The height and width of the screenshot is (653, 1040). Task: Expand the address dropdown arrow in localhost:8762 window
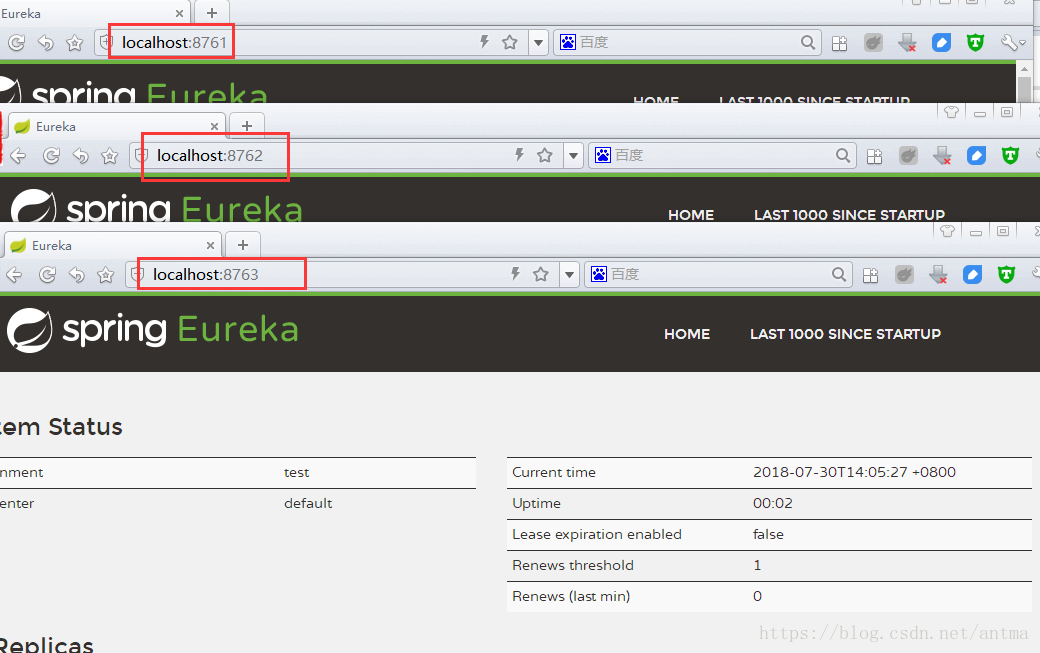(x=574, y=156)
